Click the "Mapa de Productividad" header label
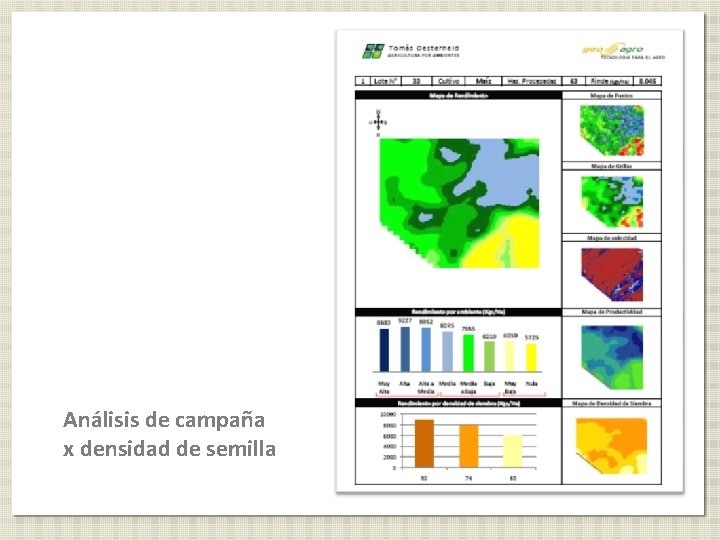Viewport: 720px width, 540px height. click(612, 312)
